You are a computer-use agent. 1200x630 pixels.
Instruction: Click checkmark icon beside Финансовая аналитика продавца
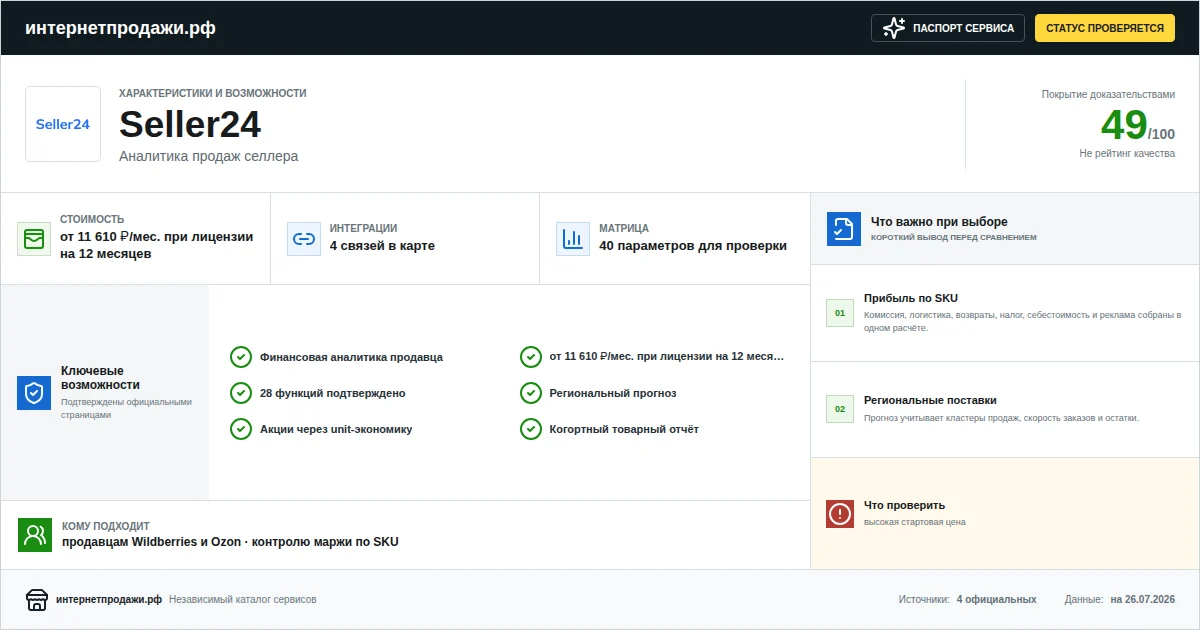[241, 357]
